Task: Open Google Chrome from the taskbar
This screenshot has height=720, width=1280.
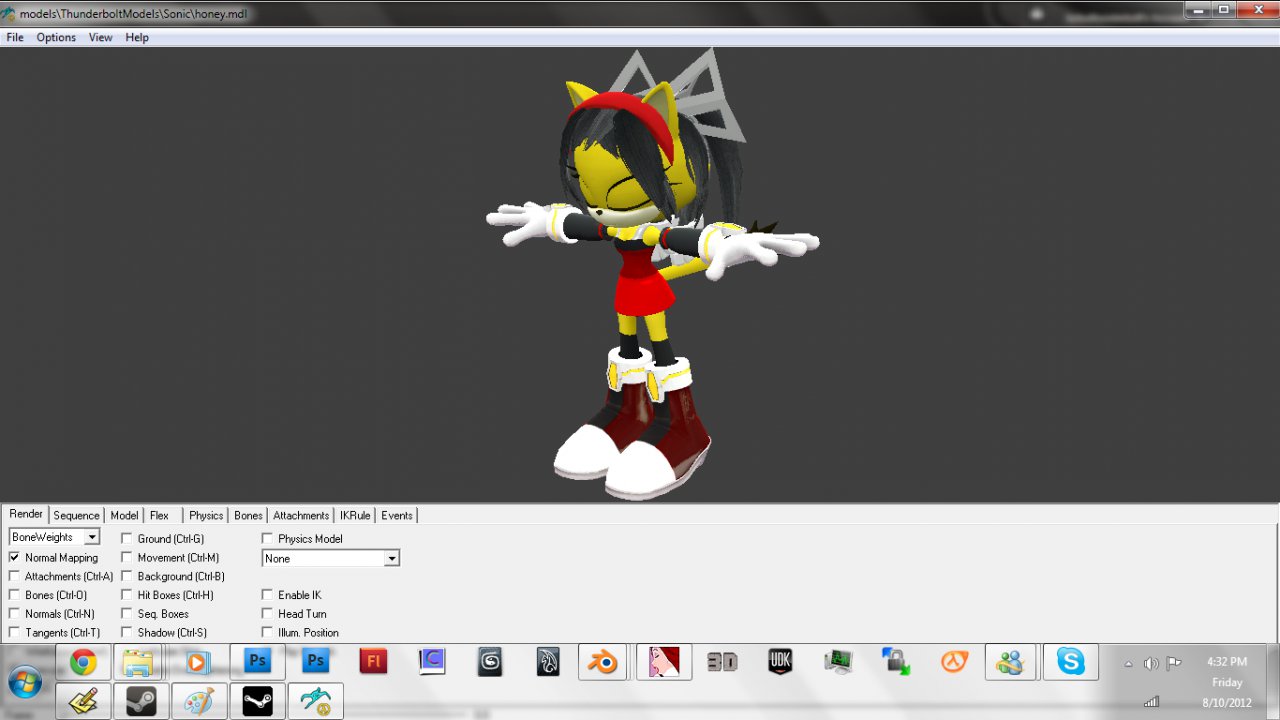Action: tap(83, 662)
